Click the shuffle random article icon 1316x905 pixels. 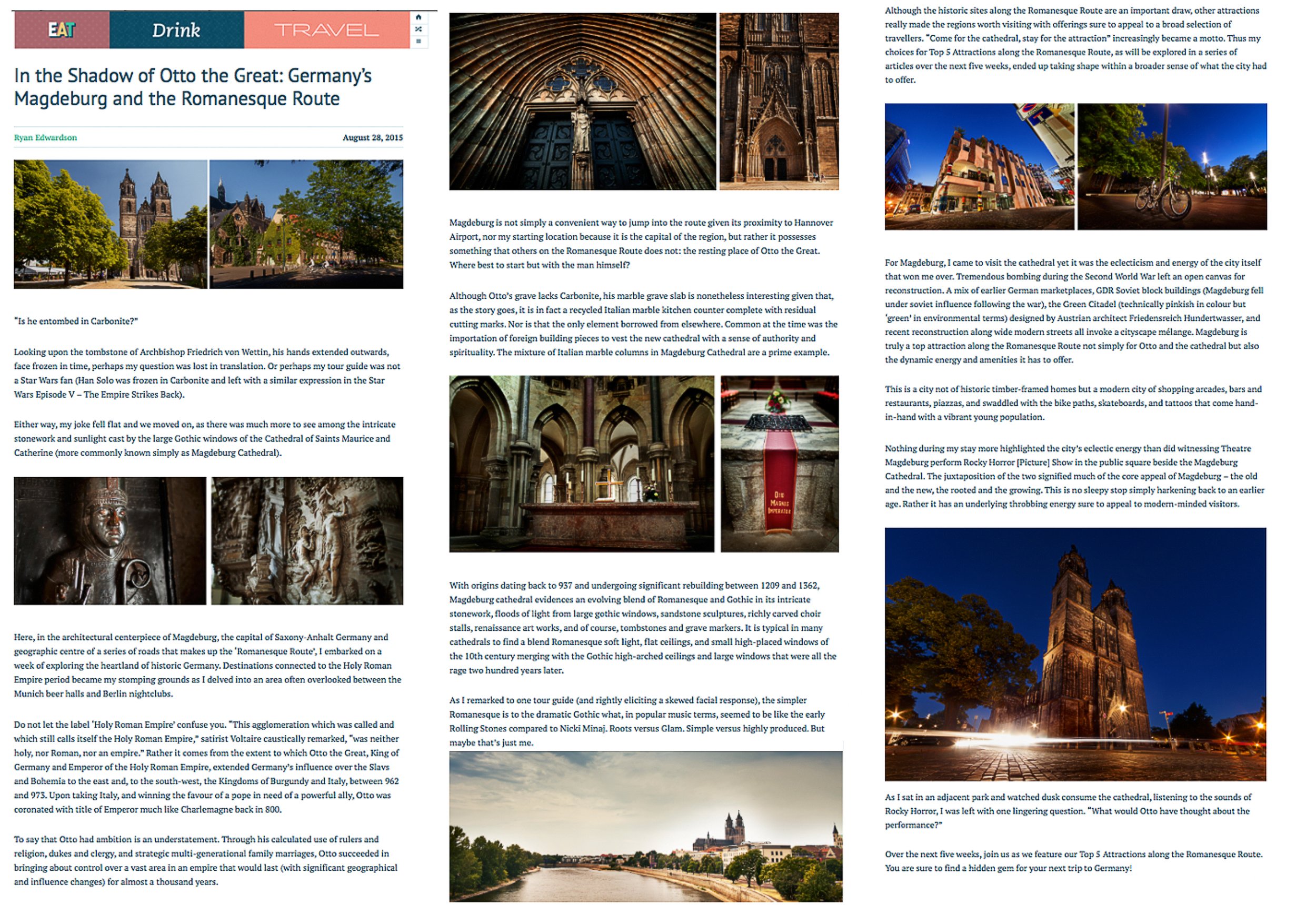pos(418,29)
